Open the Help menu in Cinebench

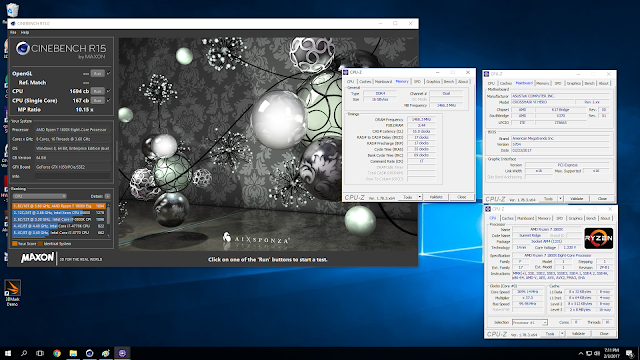25,32
